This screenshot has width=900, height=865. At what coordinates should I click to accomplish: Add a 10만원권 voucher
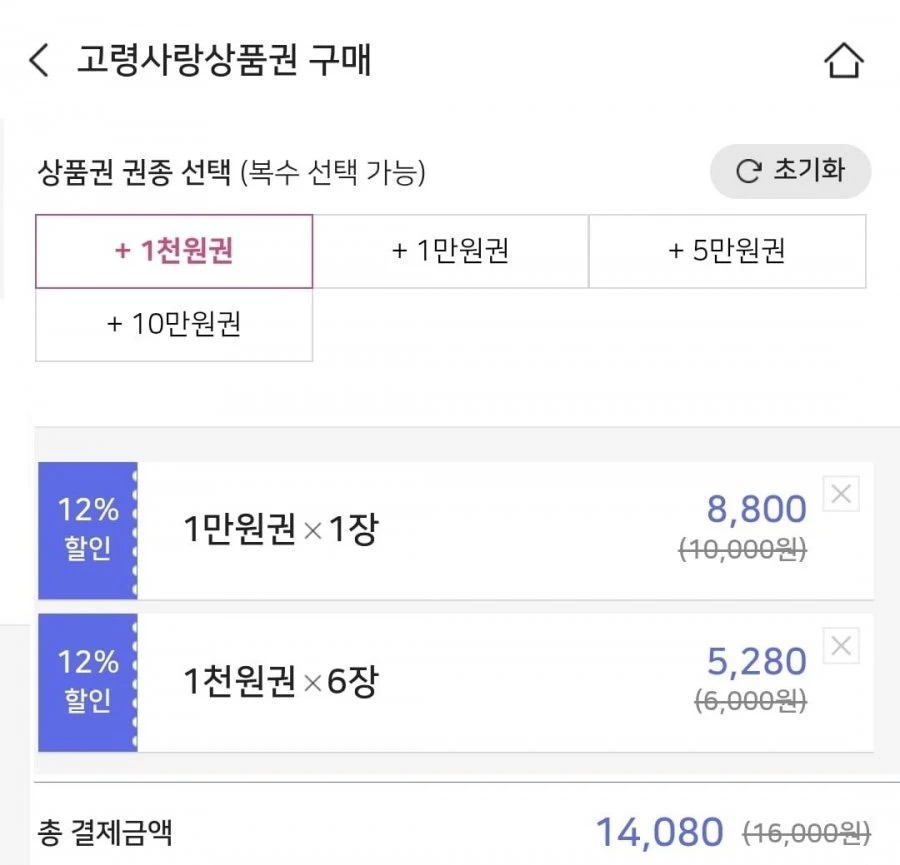click(174, 324)
